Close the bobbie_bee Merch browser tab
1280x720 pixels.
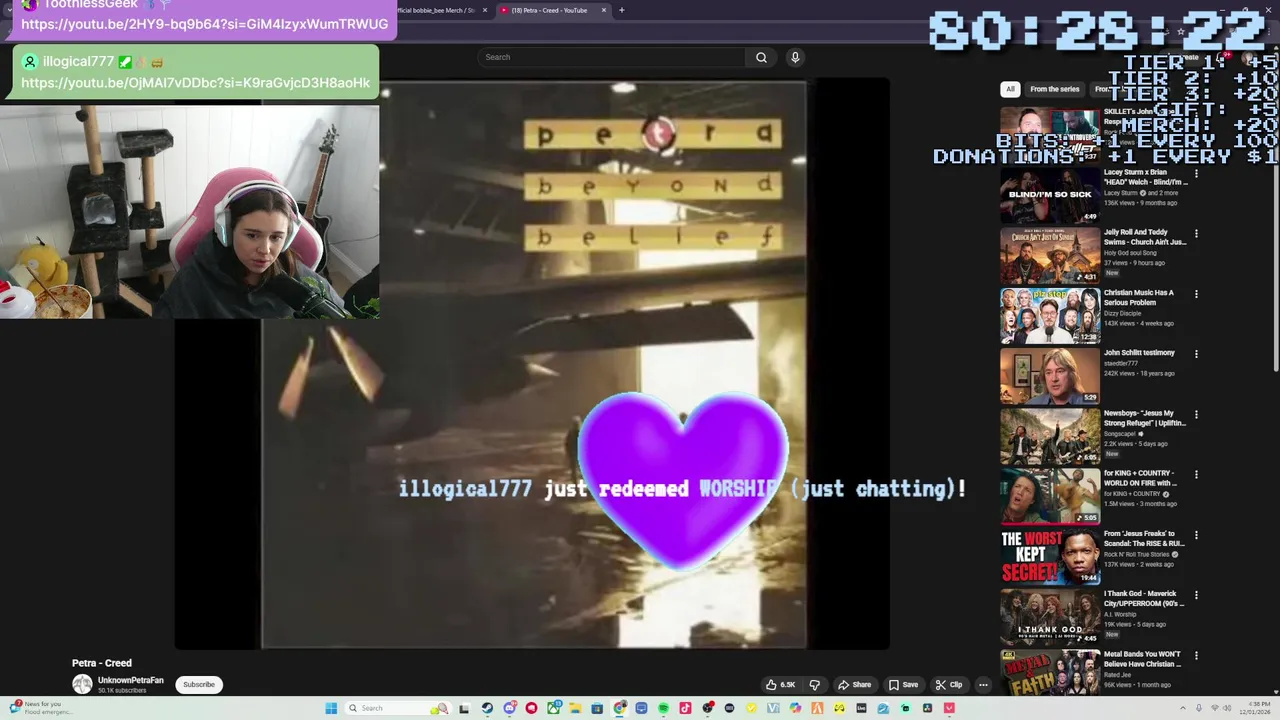point(485,10)
